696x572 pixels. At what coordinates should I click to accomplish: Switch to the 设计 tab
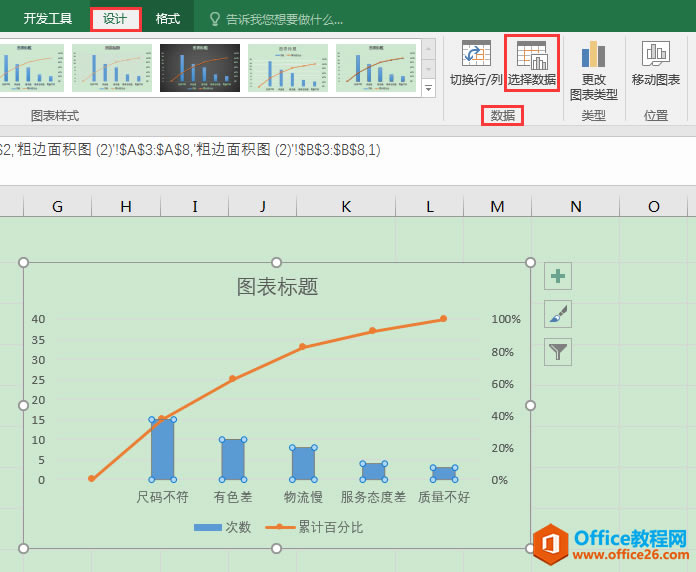(115, 19)
